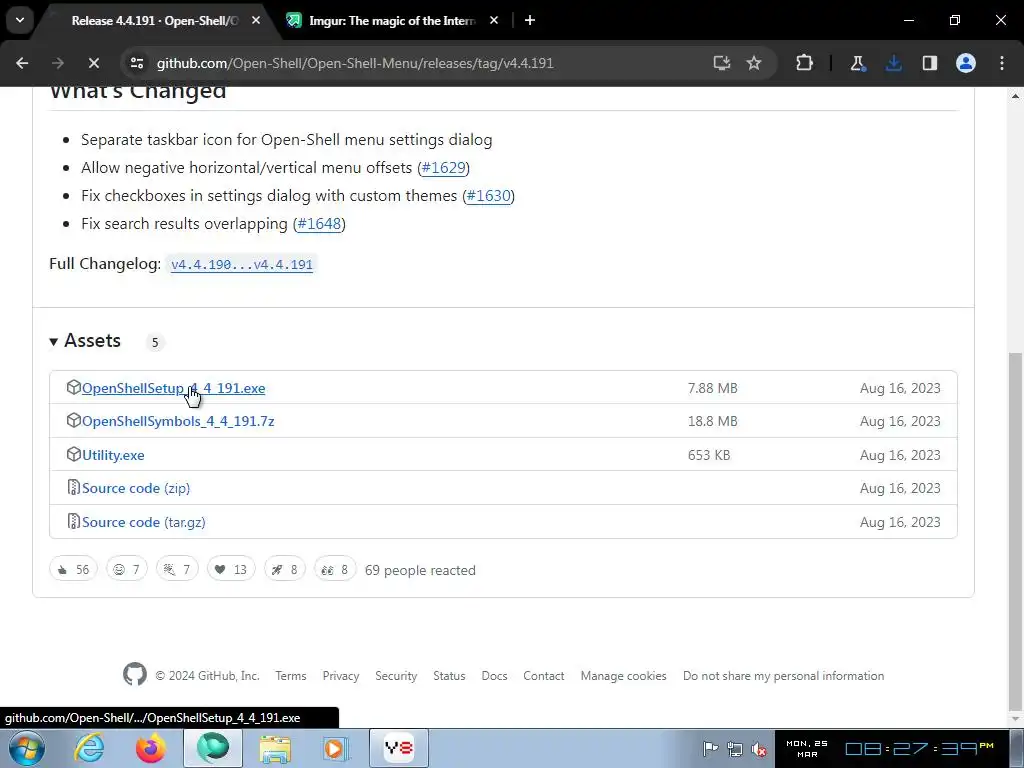Open the Windows Start orb

pyautogui.click(x=27, y=748)
